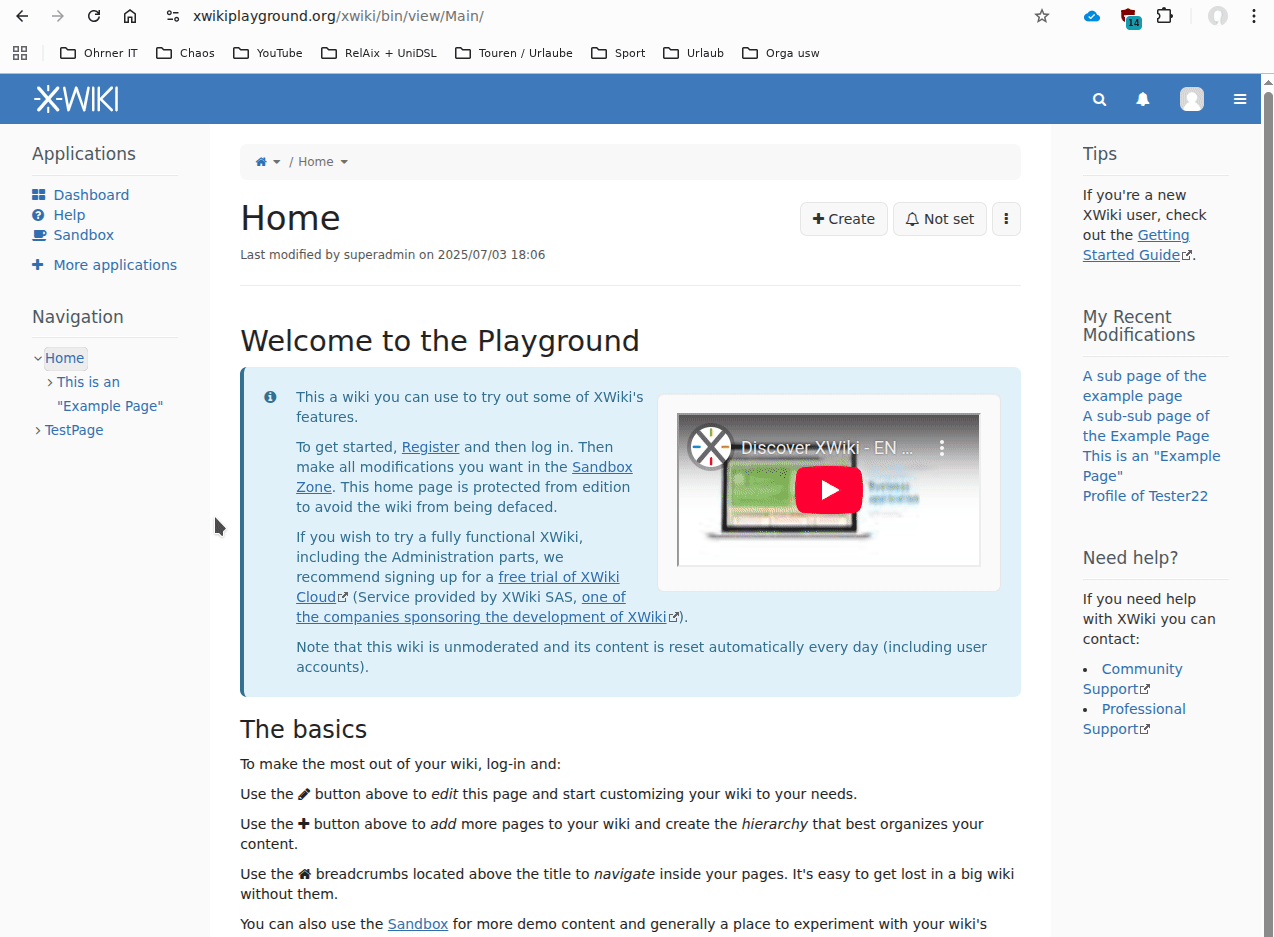Open the browser extensions puzzle icon
The image size is (1274, 937).
[1165, 16]
